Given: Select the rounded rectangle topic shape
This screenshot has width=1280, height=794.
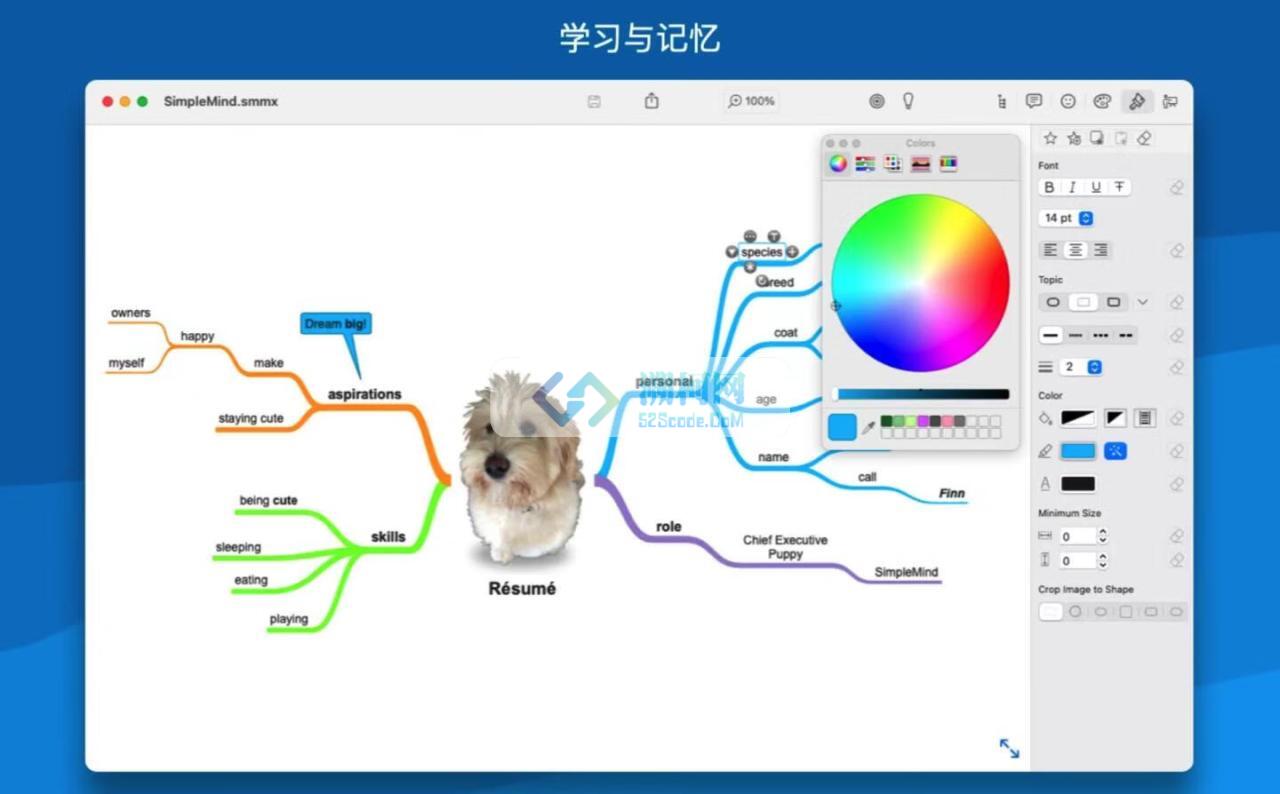Looking at the screenshot, I should 1113,302.
